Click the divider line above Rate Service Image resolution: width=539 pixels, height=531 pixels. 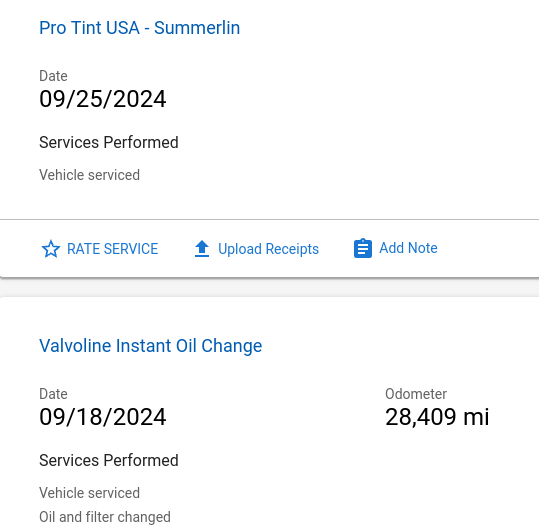pos(270,219)
